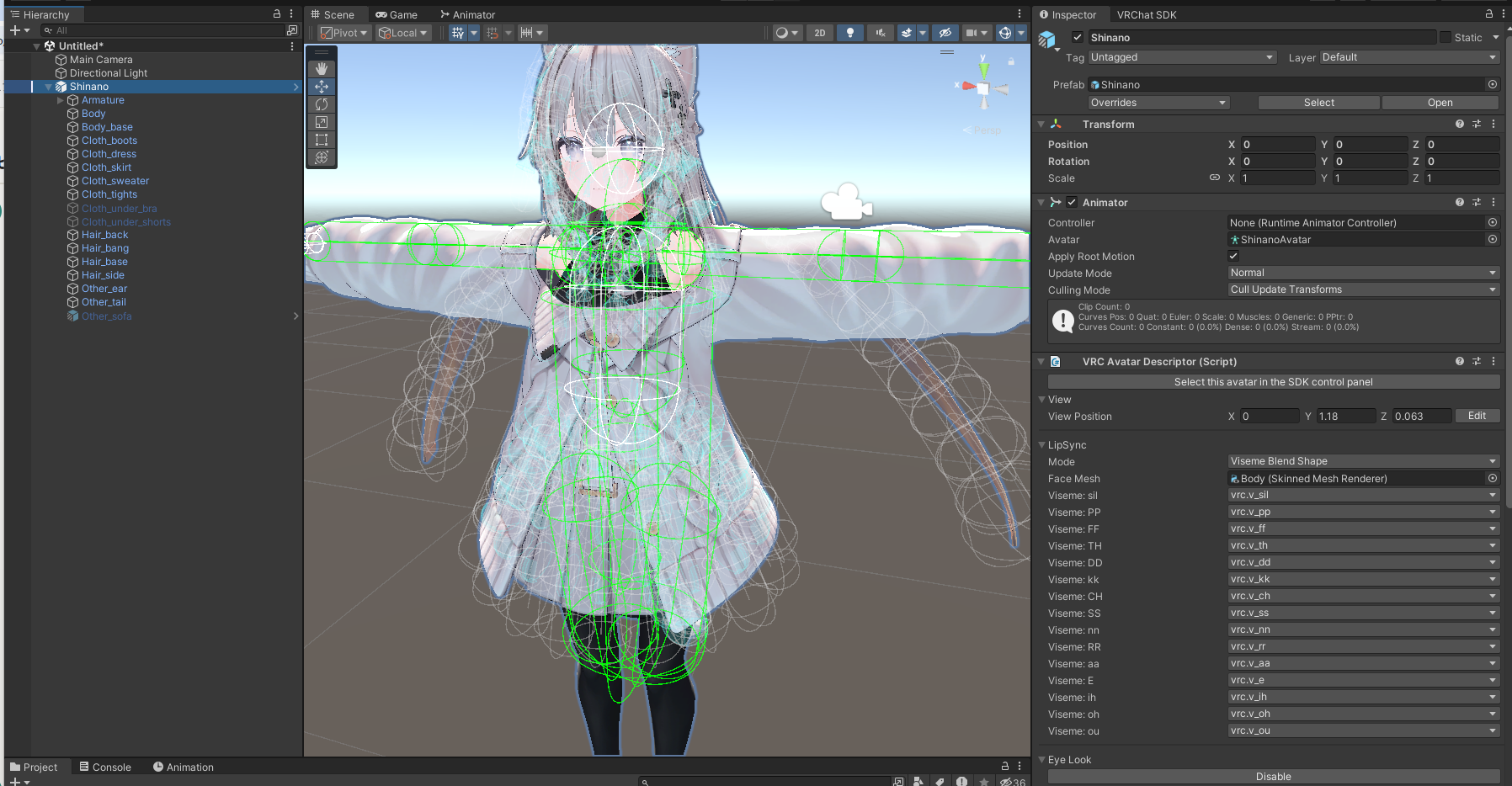Open the Local handle rotation dropdown
Screen dimensions: 1512x786
pos(403,33)
